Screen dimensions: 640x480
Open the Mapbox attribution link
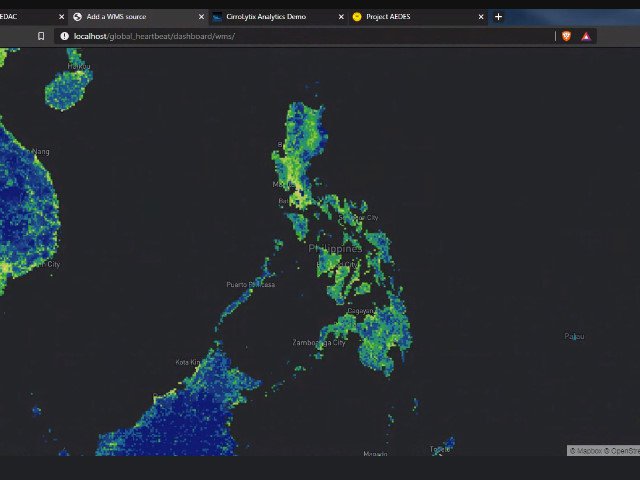tap(585, 451)
